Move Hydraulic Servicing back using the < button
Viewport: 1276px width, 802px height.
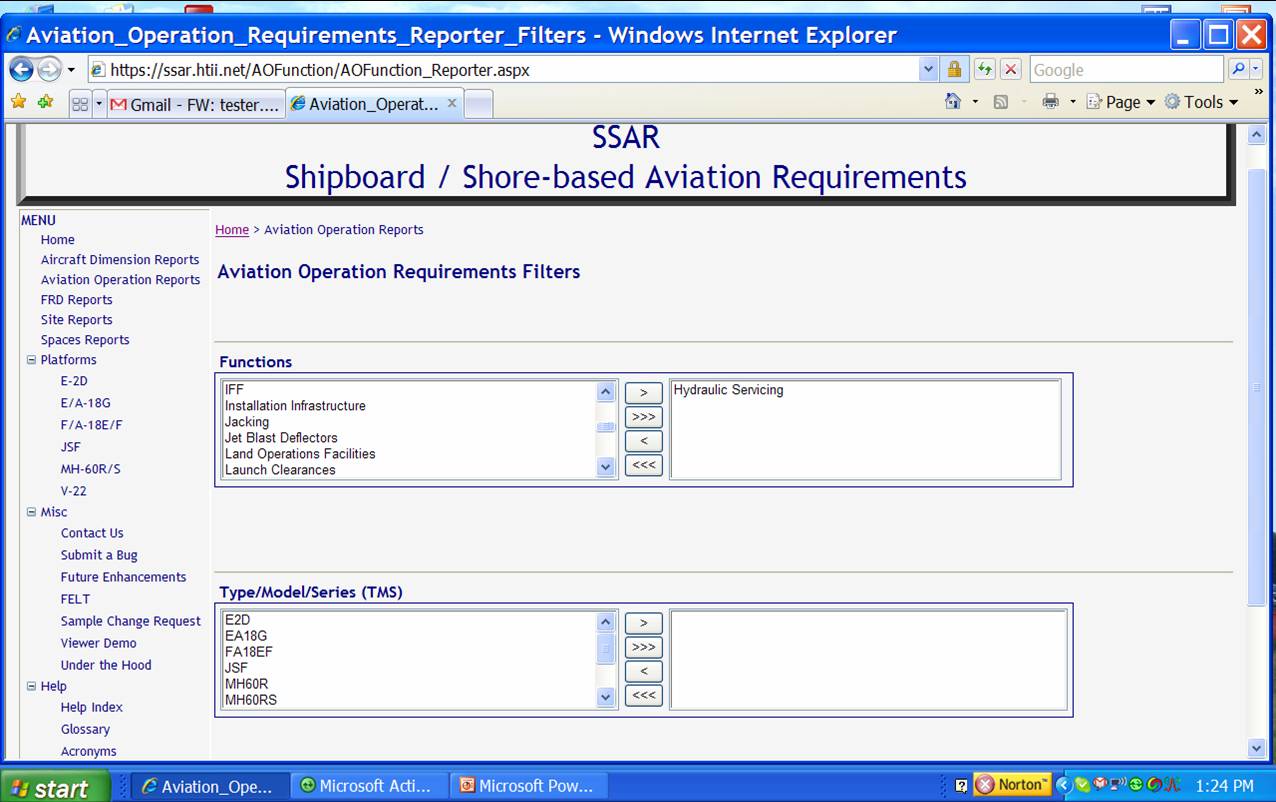(x=643, y=441)
